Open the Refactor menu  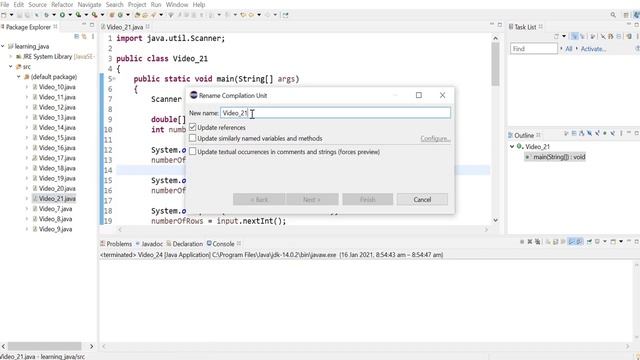(62, 4)
